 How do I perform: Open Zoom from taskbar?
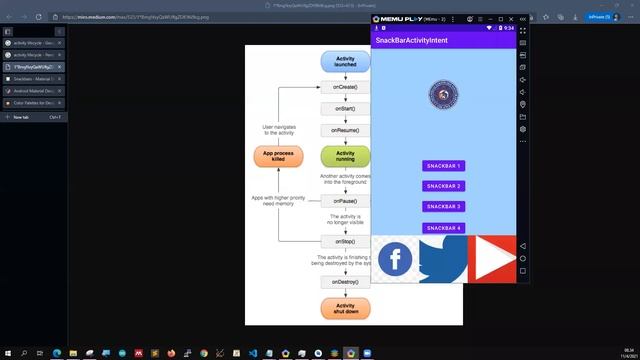pyautogui.click(x=367, y=353)
